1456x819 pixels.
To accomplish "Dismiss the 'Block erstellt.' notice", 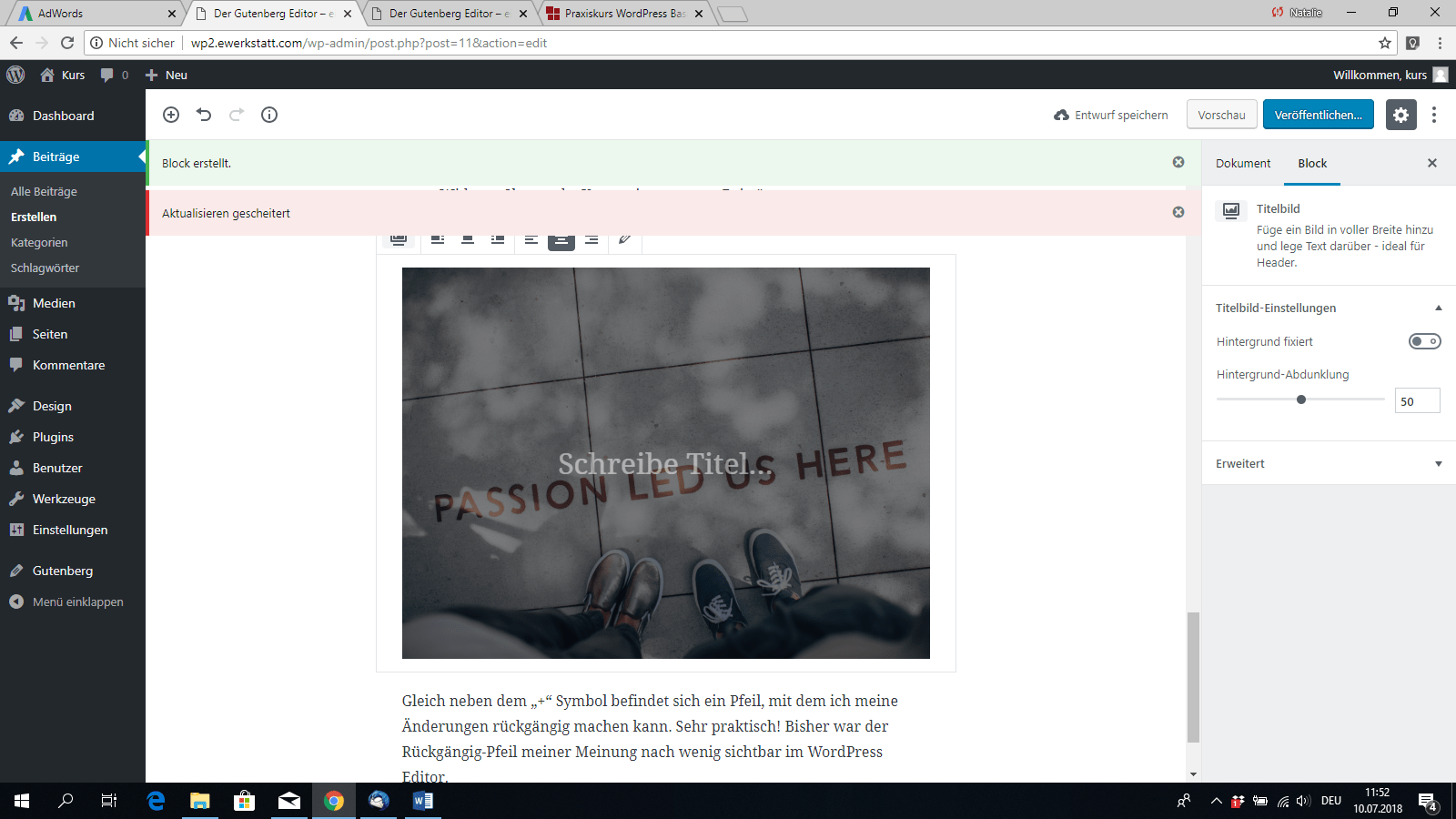I will tap(1178, 162).
